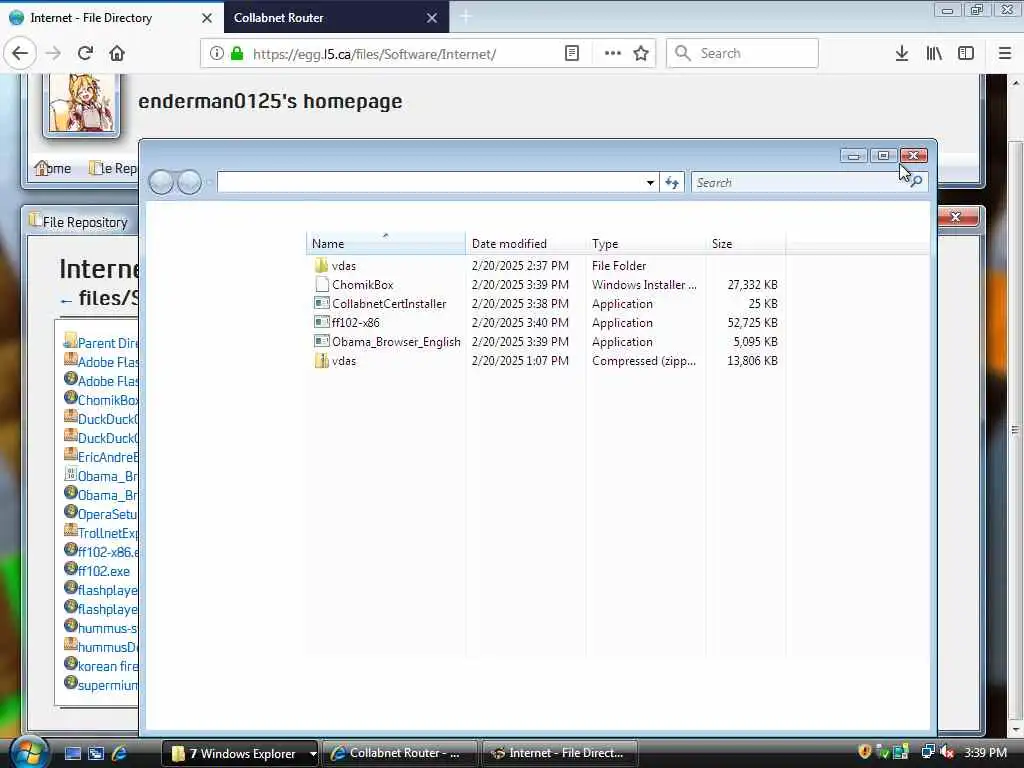Click Show Desktop quick launch icon
The image size is (1024, 768).
coord(72,753)
